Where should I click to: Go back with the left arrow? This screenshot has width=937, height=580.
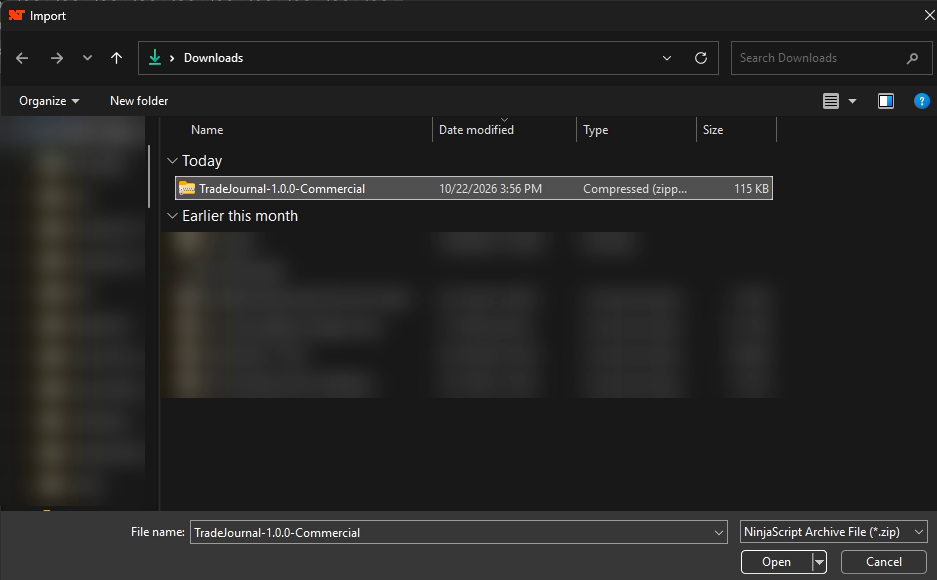pos(22,58)
